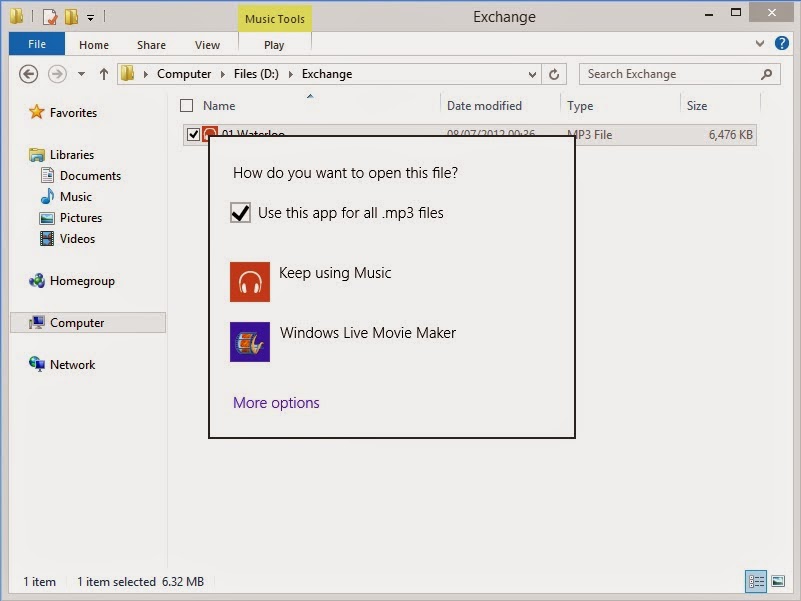Image resolution: width=801 pixels, height=601 pixels.
Task: Open Homegroup in navigation pane
Action: pyautogui.click(x=82, y=281)
